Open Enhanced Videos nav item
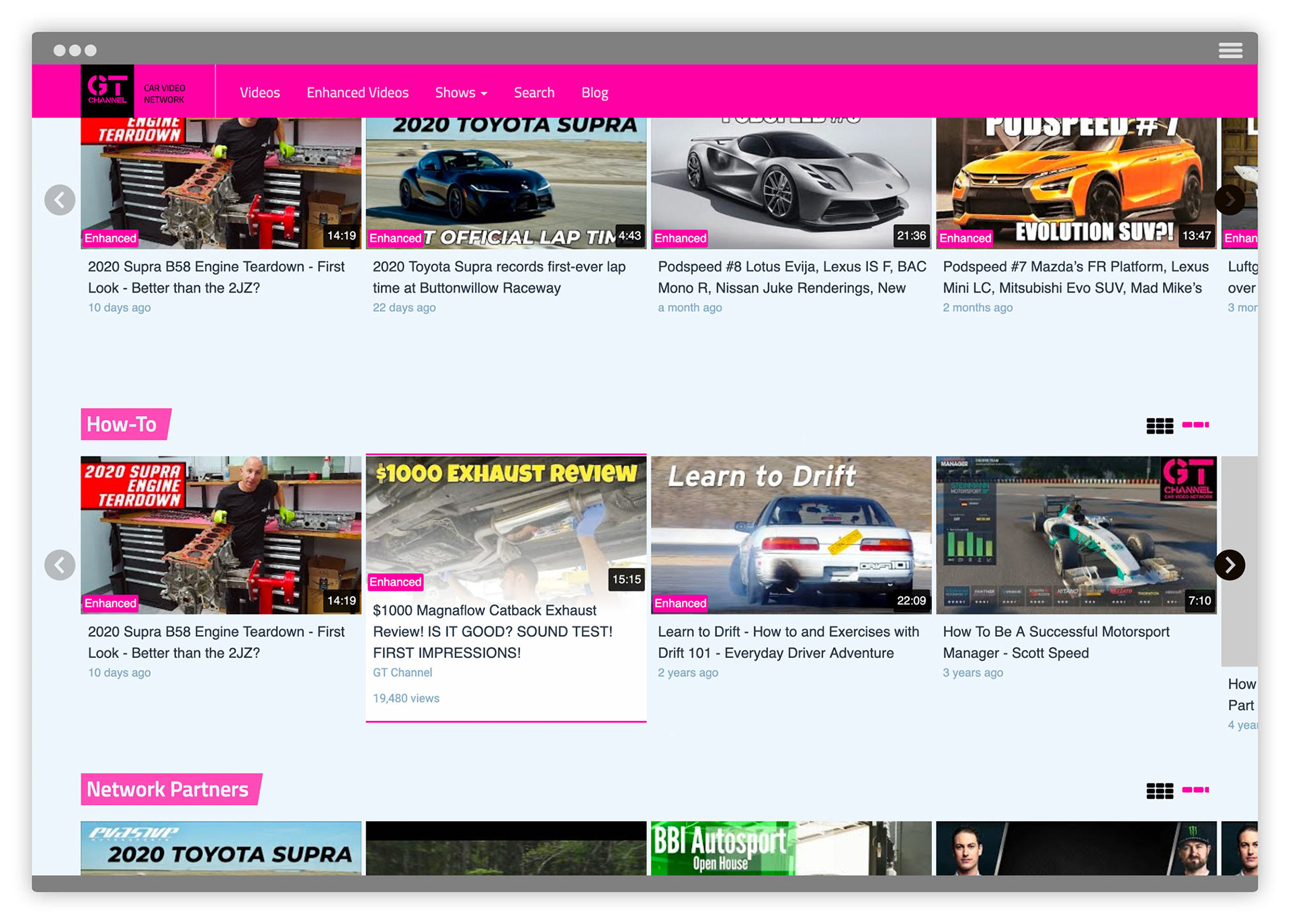The width and height of the screenshot is (1290, 924). 357,93
